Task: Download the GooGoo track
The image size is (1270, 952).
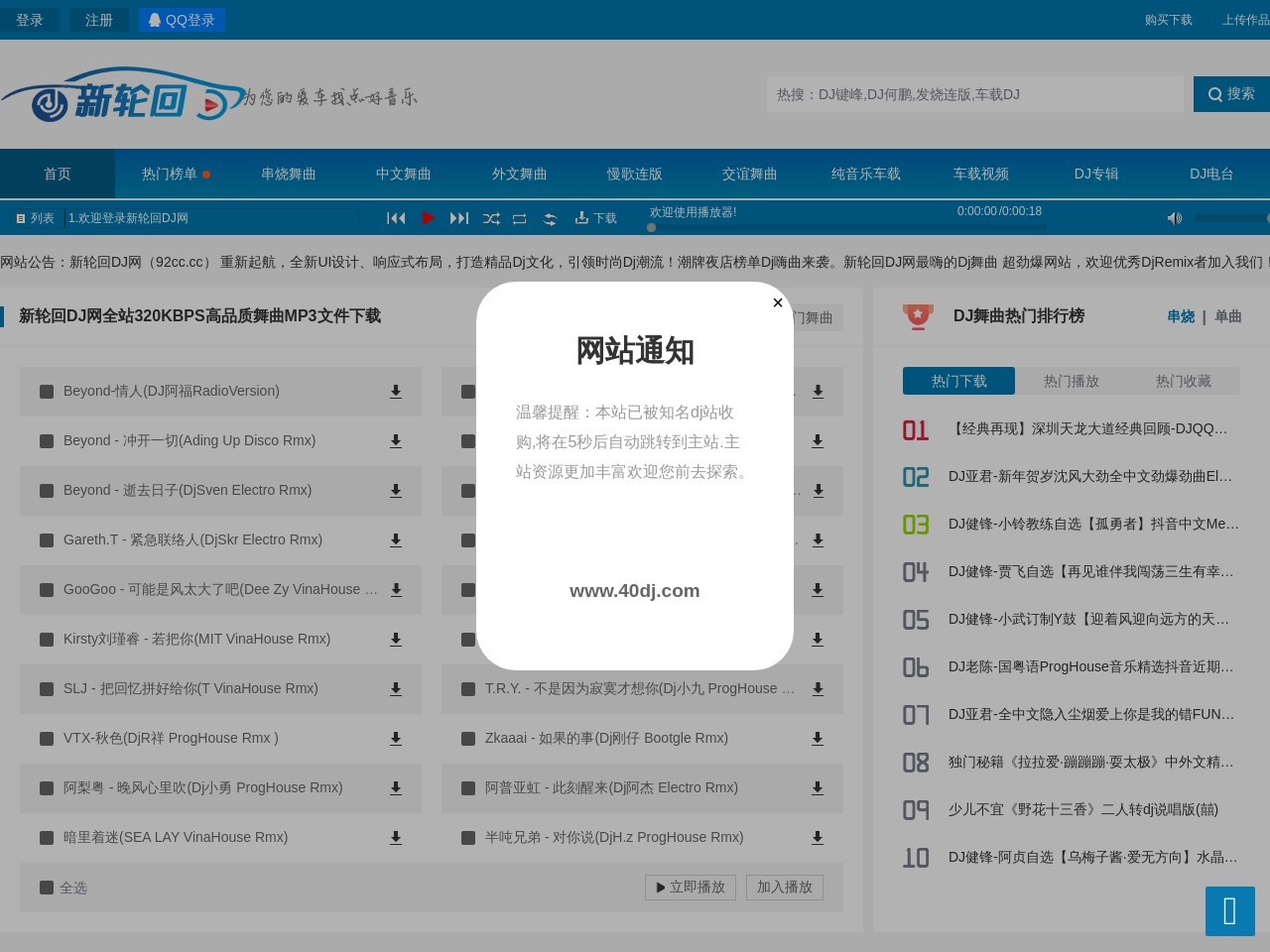Action: coord(396,590)
